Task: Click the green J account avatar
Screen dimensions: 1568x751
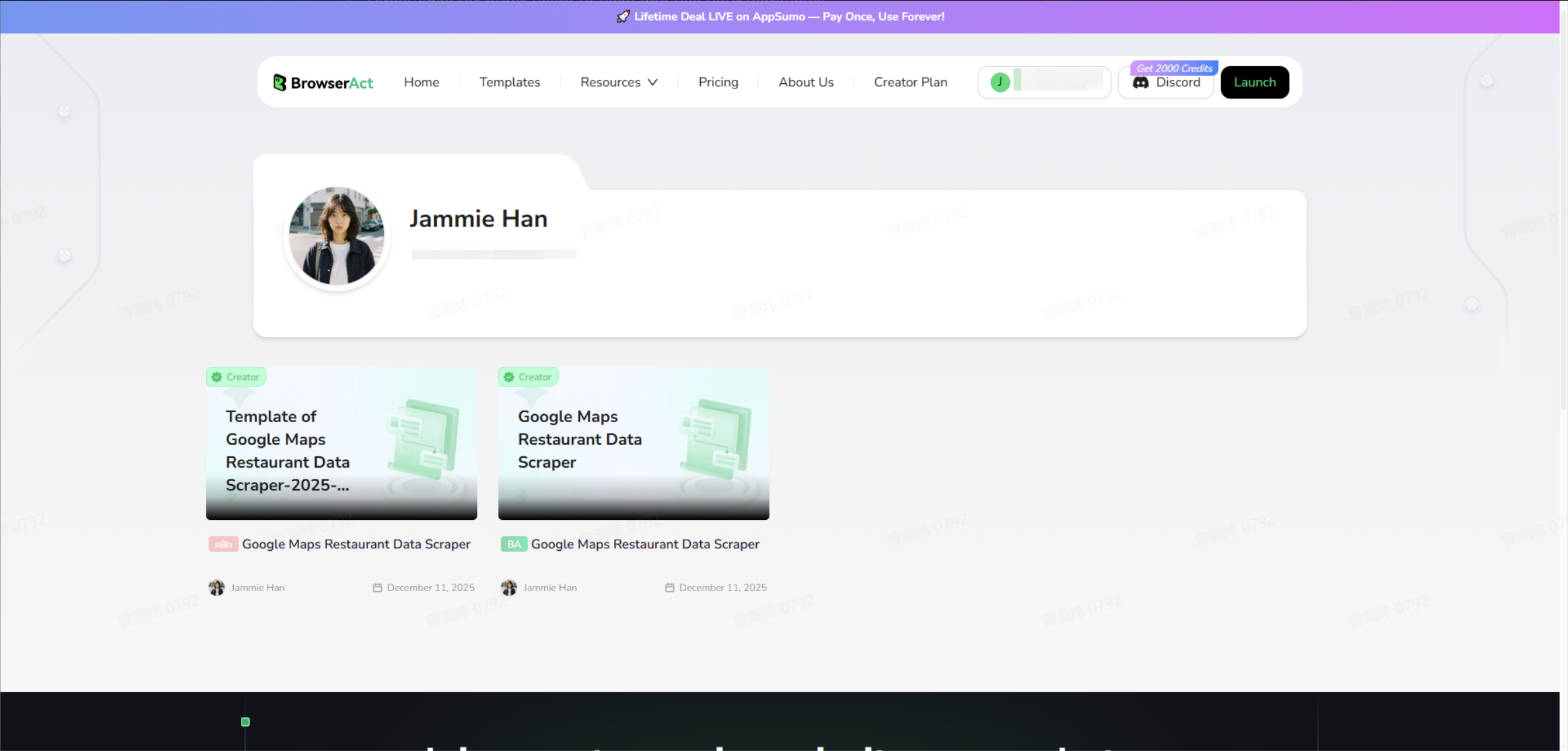Action: tap(999, 82)
